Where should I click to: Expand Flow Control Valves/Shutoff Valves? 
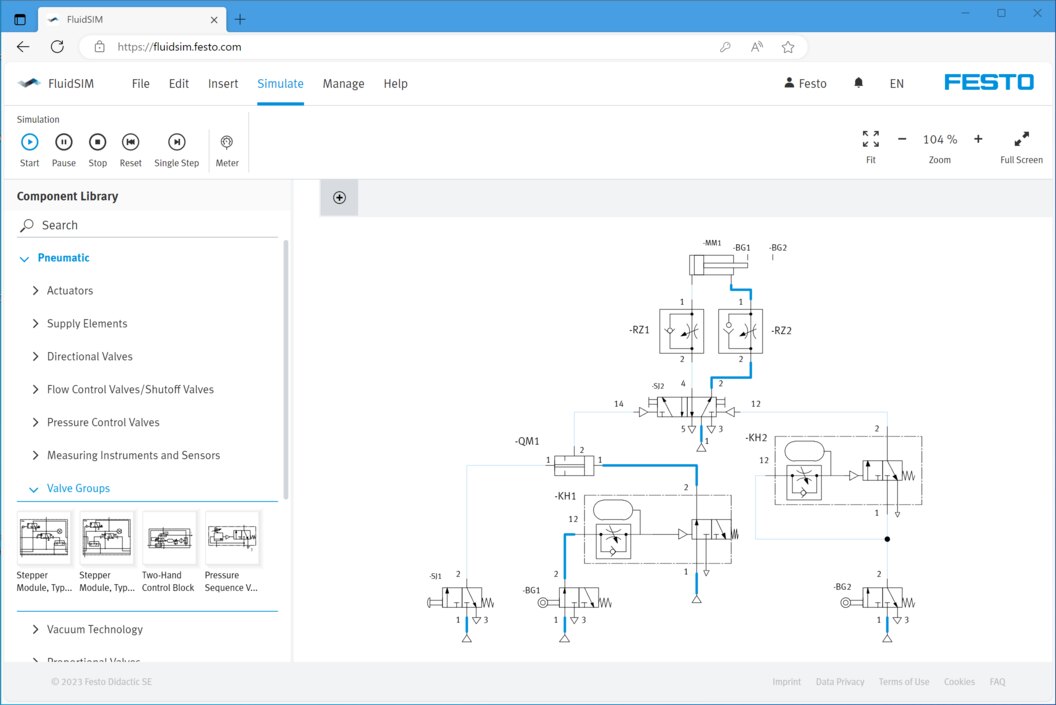click(x=36, y=389)
